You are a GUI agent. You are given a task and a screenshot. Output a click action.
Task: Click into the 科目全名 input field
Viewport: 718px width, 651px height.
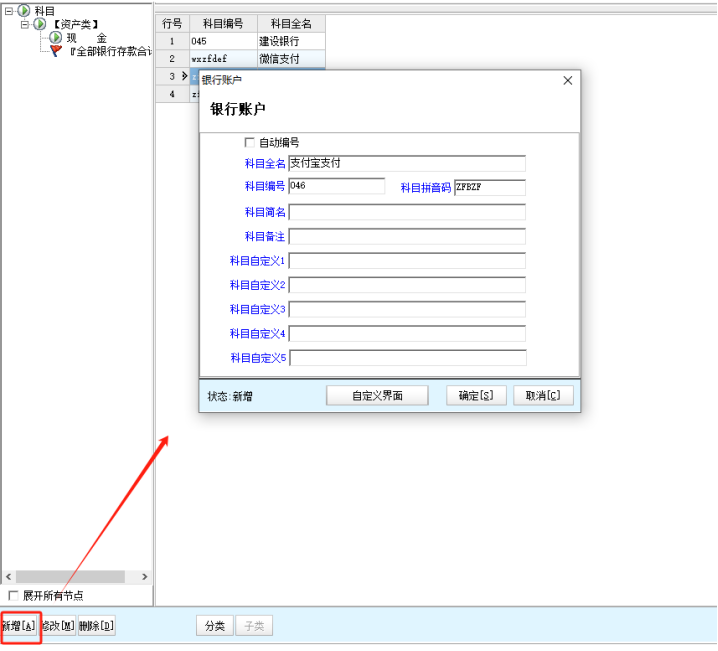pyautogui.click(x=407, y=163)
